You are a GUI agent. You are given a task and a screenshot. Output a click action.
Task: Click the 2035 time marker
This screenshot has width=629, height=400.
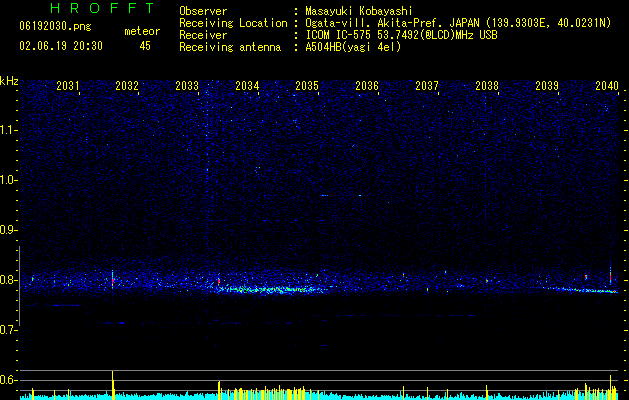[307, 86]
